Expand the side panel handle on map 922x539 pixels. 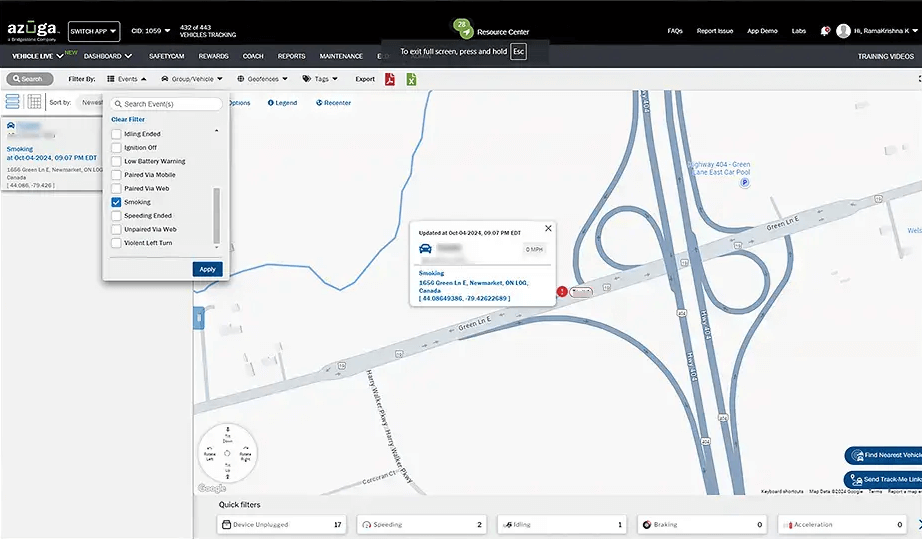pos(199,318)
